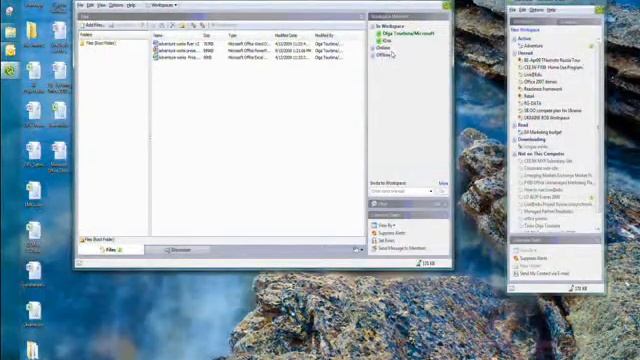Open the Options menu in Launchbar window
640x360 pixels.
[x=536, y=10]
